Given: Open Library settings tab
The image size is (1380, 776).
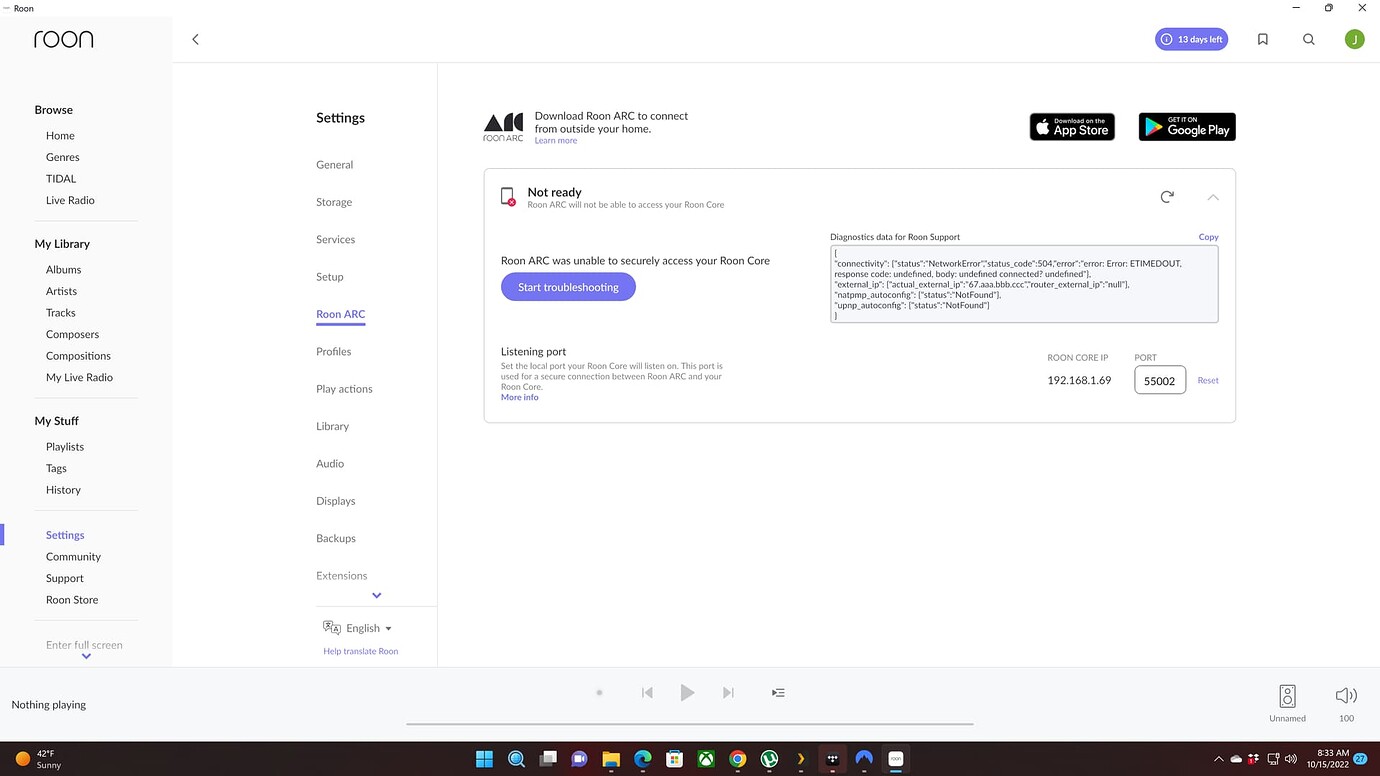Looking at the screenshot, I should coord(332,426).
